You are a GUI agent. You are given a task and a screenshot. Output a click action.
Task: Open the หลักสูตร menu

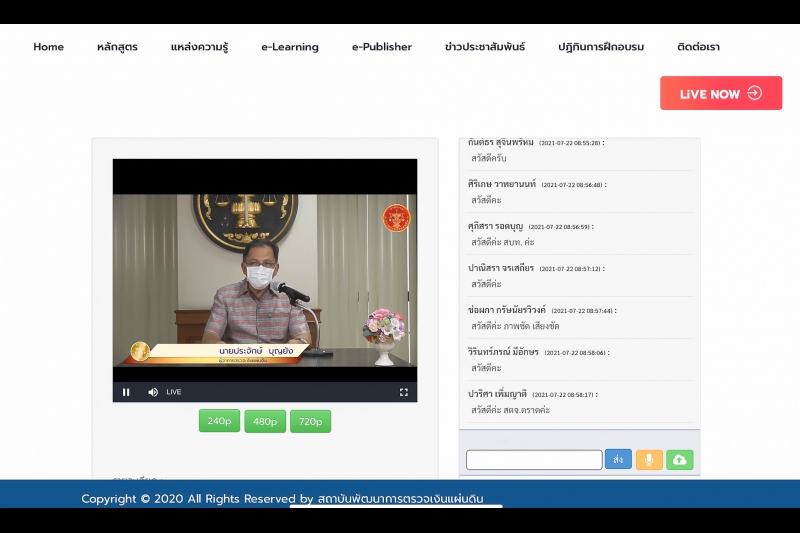[x=117, y=47]
